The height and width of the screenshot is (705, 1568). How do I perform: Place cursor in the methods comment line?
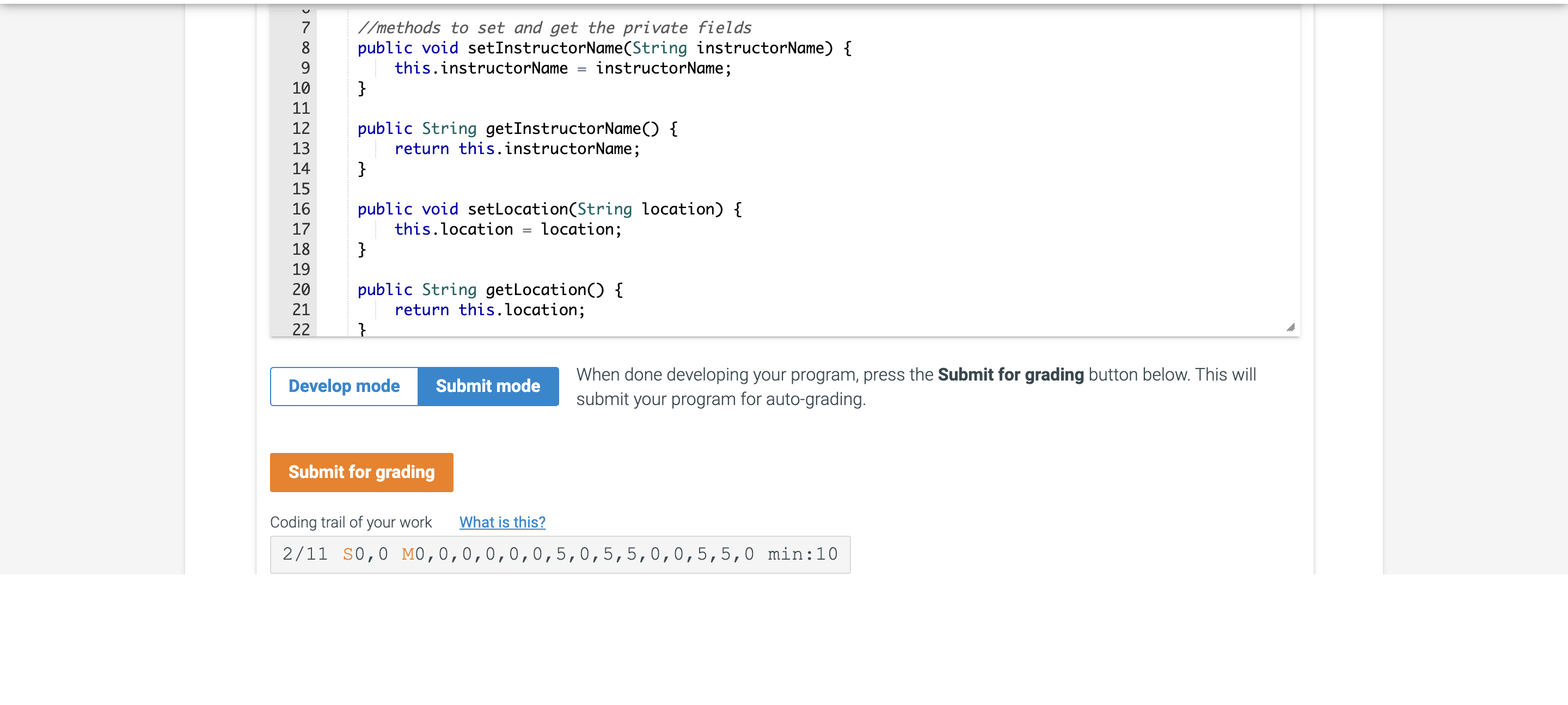(x=554, y=28)
